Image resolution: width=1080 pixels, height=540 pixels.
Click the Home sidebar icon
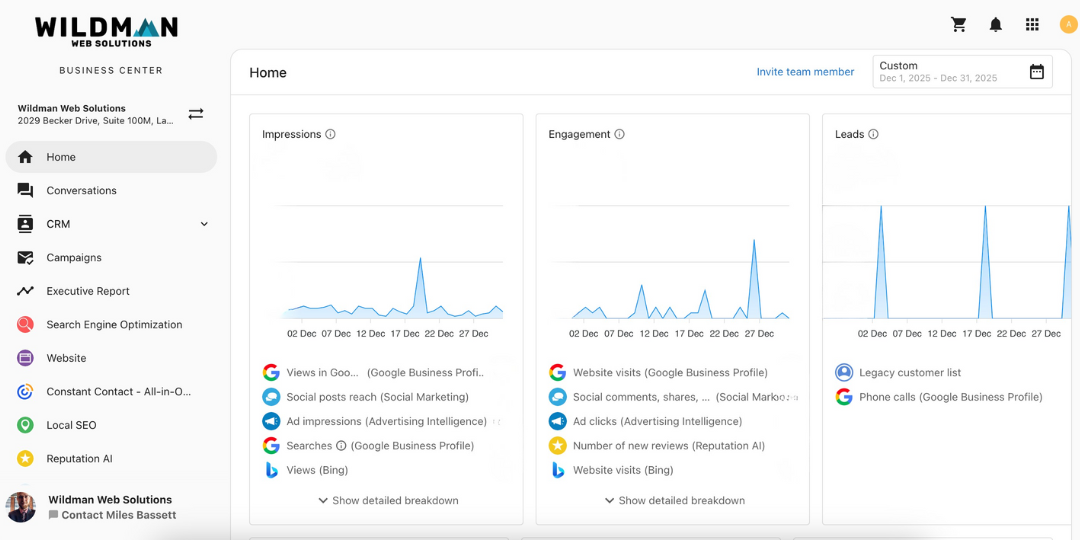pos(25,157)
